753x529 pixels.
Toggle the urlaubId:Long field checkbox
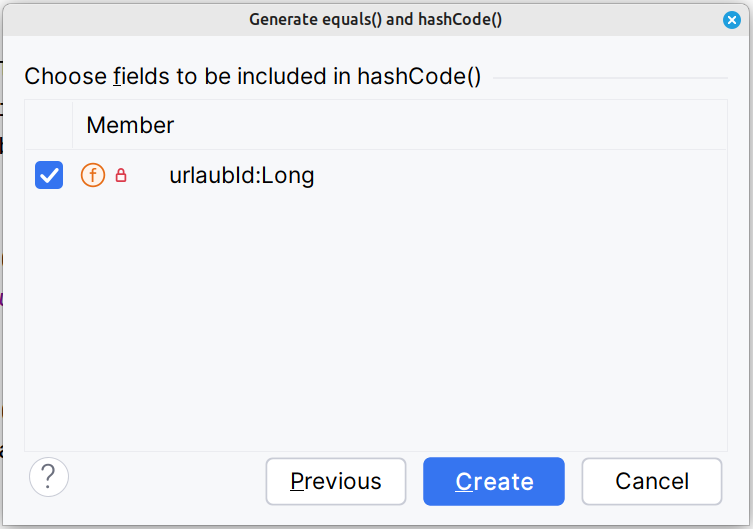point(49,176)
